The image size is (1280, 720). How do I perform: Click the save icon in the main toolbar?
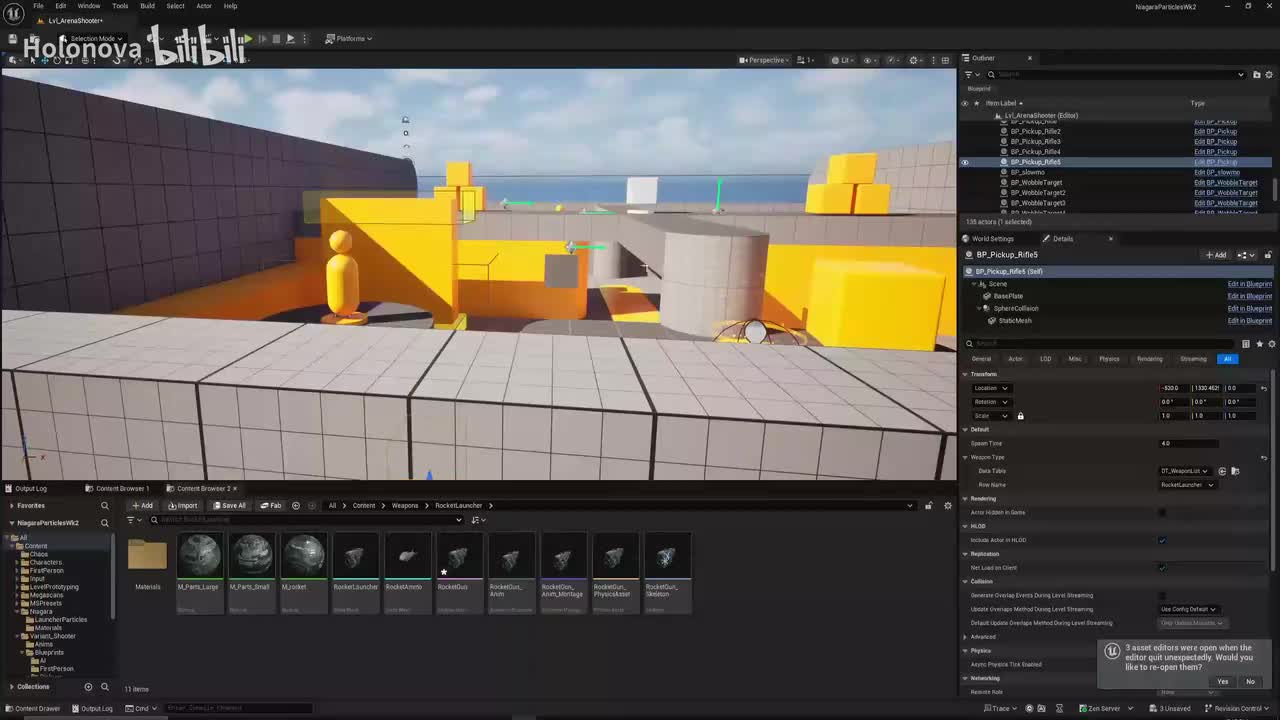pyautogui.click(x=13, y=39)
